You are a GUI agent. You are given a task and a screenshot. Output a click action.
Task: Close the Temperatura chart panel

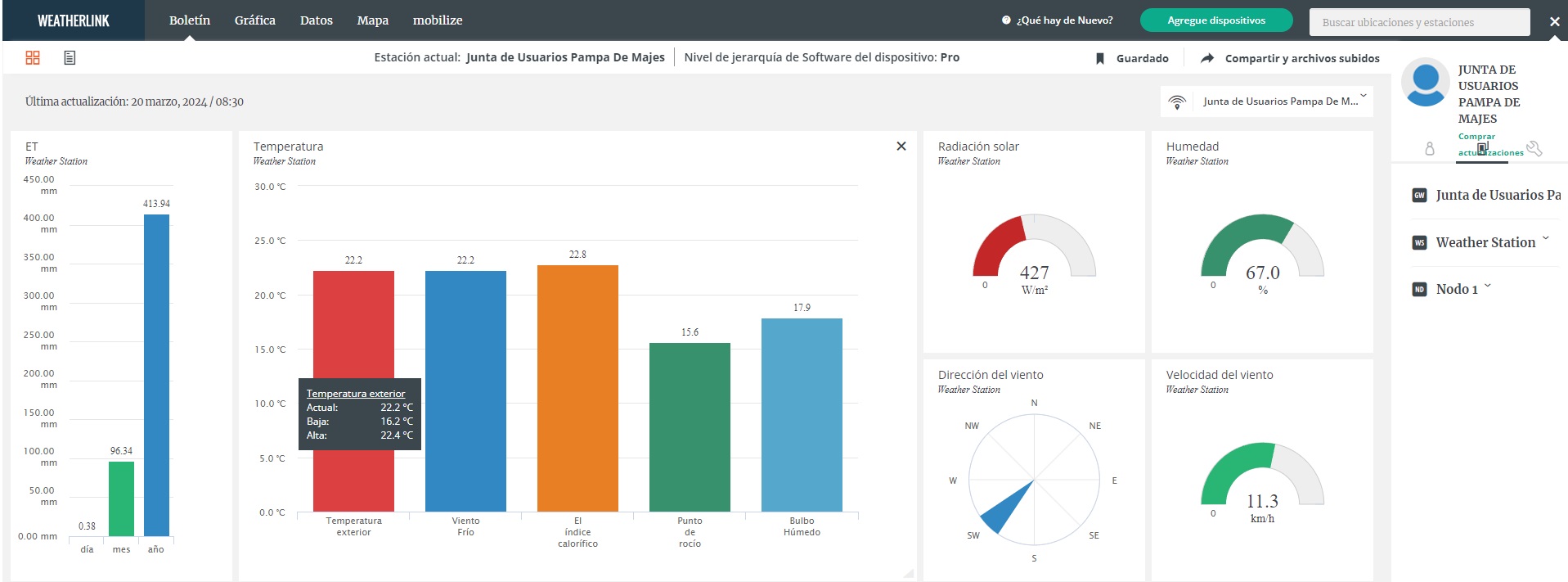901,146
